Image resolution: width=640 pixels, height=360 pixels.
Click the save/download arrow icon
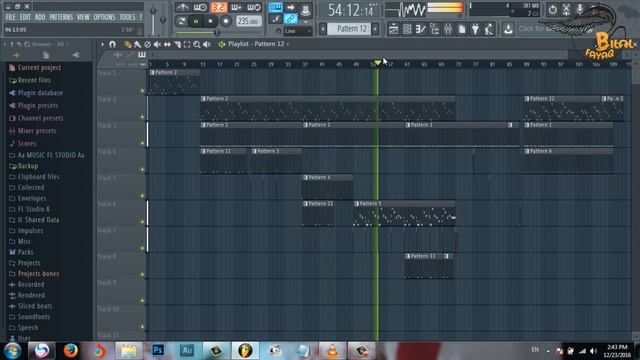click(508, 29)
